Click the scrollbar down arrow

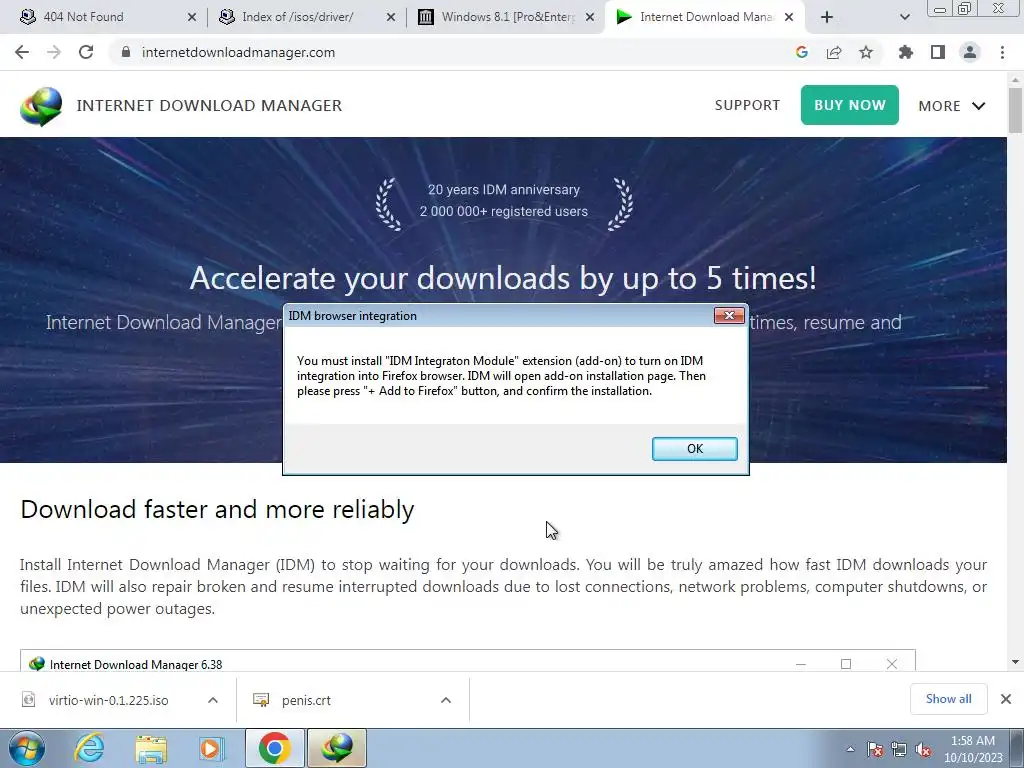click(x=1016, y=662)
